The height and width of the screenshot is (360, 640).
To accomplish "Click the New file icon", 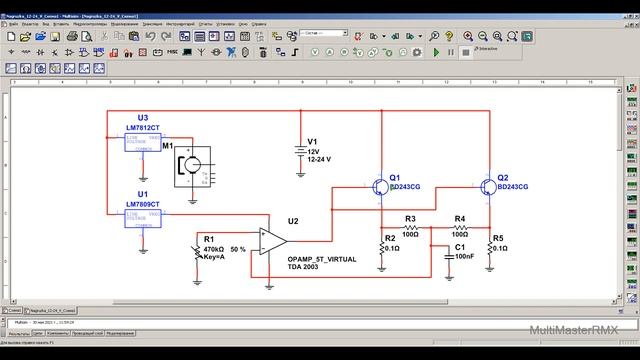I will (11, 36).
